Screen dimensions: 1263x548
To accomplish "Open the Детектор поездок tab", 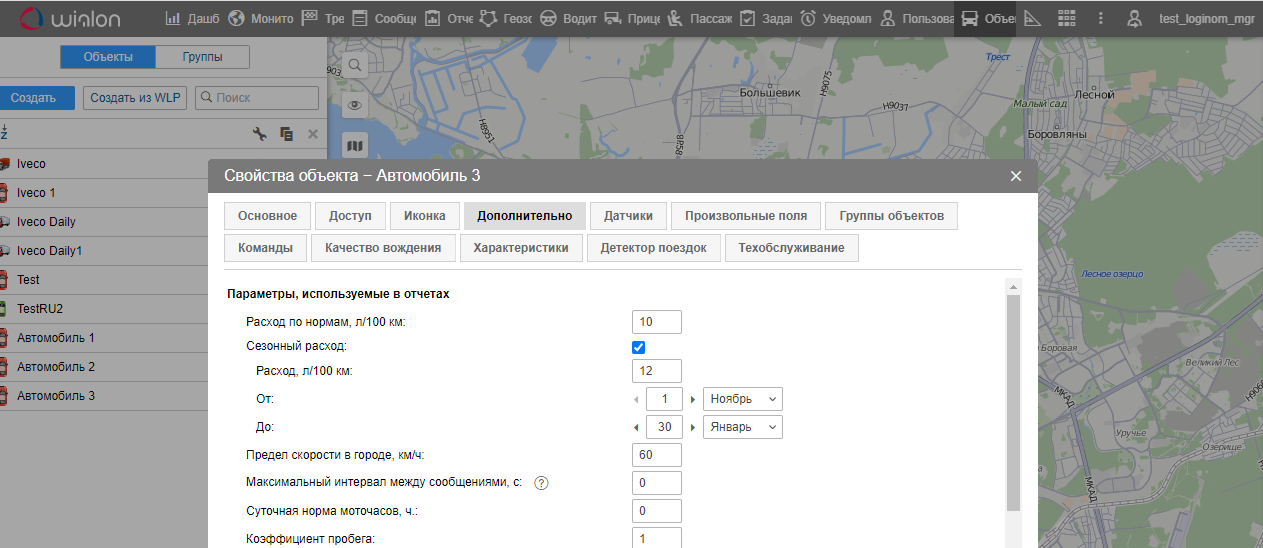I will pos(654,248).
